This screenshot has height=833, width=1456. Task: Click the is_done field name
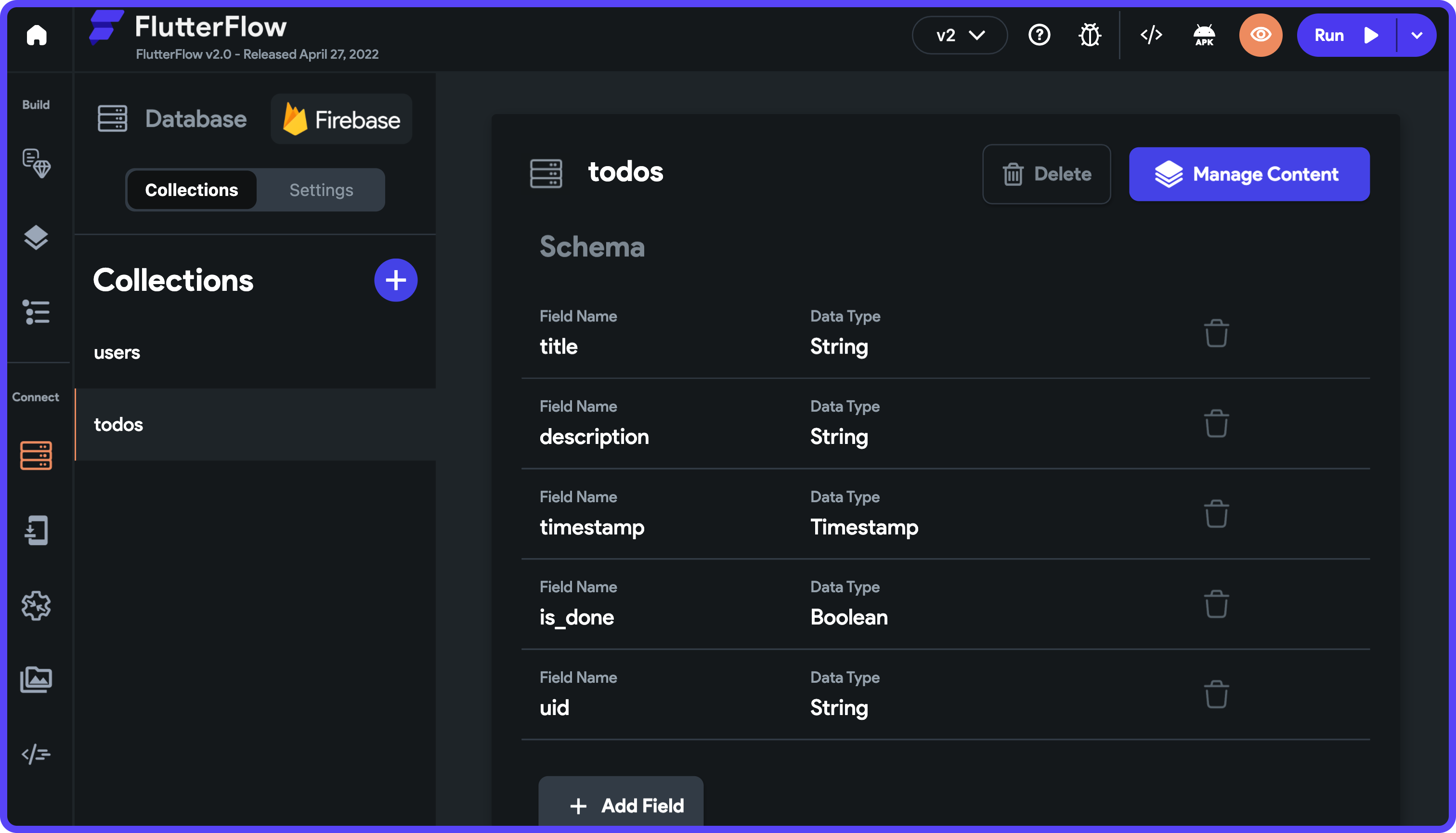click(577, 618)
